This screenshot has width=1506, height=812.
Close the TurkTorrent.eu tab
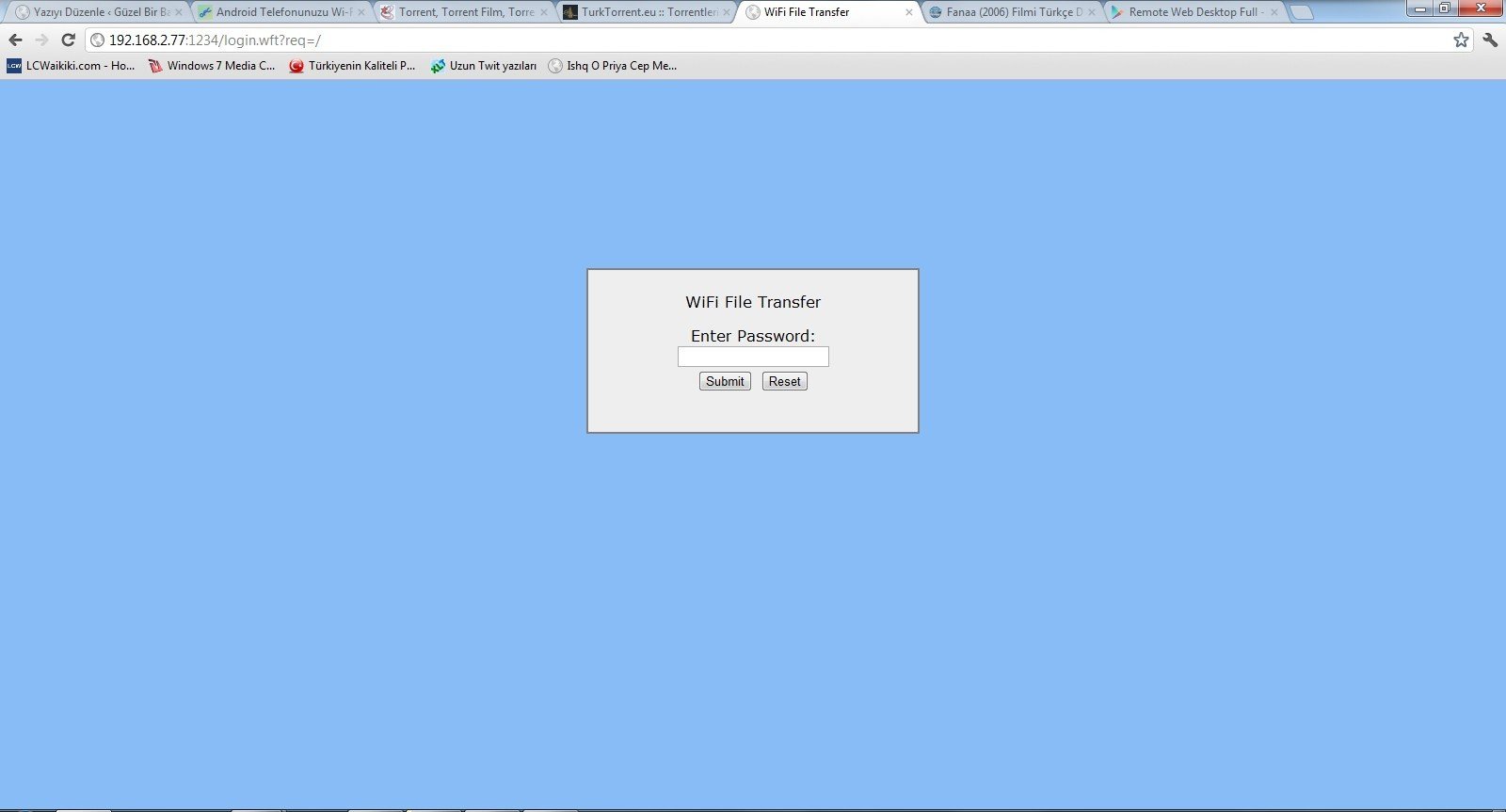coord(726,12)
